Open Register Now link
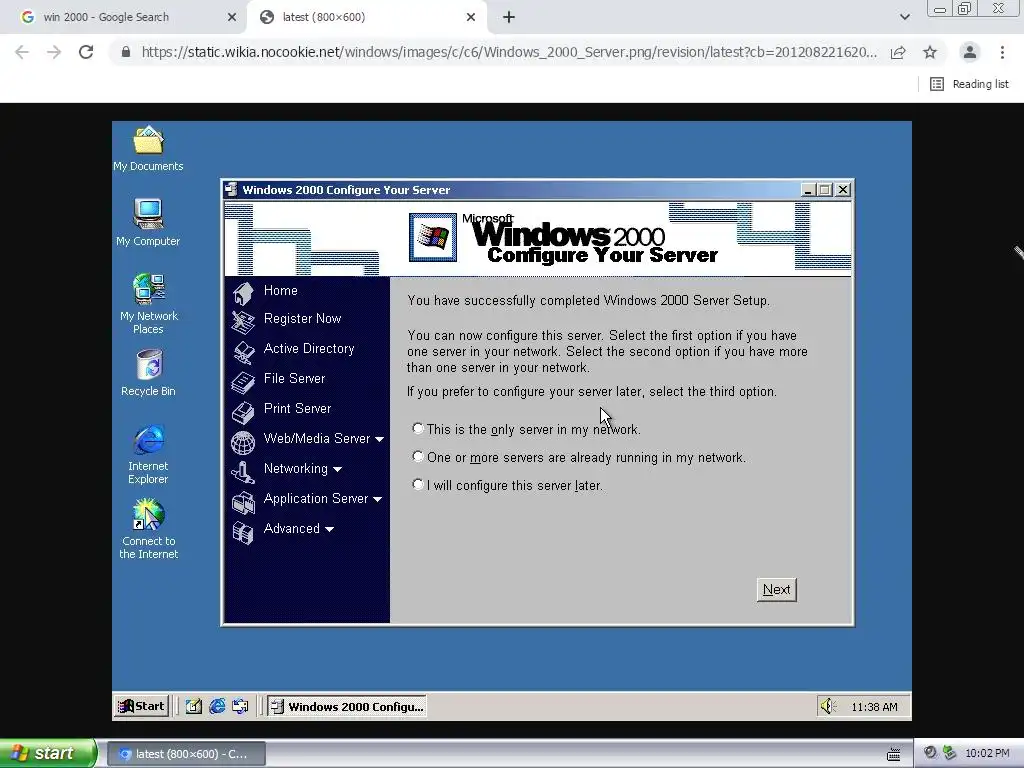1024x768 pixels. pyautogui.click(x=302, y=319)
